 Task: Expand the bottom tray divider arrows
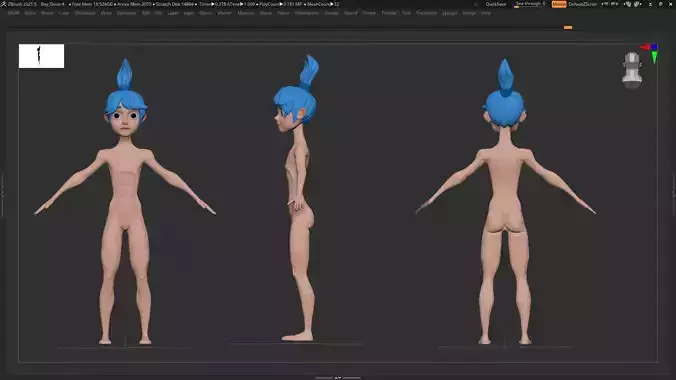(338, 378)
